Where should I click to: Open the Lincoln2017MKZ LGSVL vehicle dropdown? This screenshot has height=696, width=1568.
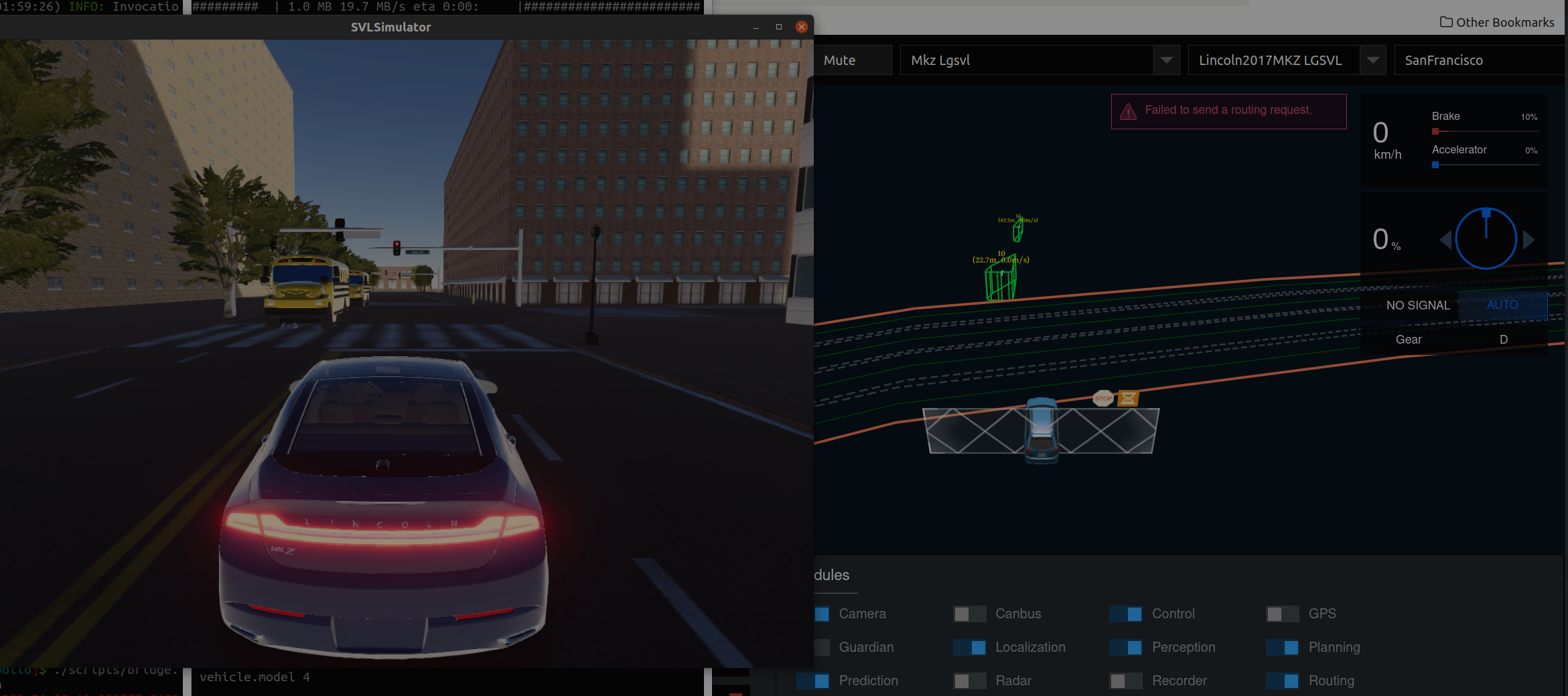(1287, 60)
